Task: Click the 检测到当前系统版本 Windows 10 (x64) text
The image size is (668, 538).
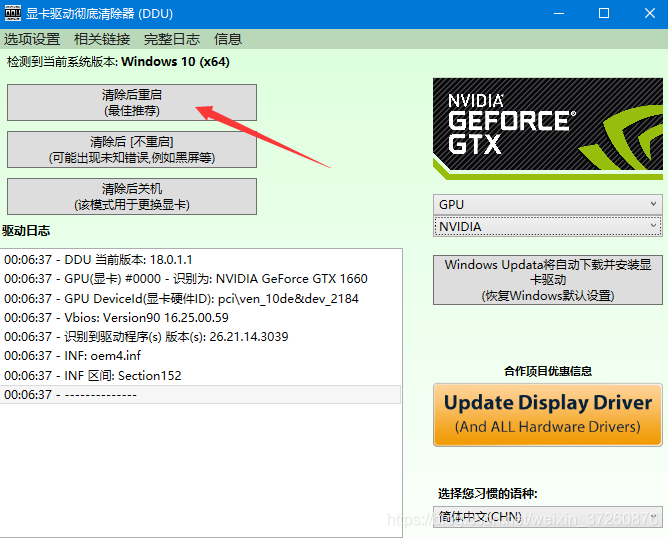Action: click(118, 62)
